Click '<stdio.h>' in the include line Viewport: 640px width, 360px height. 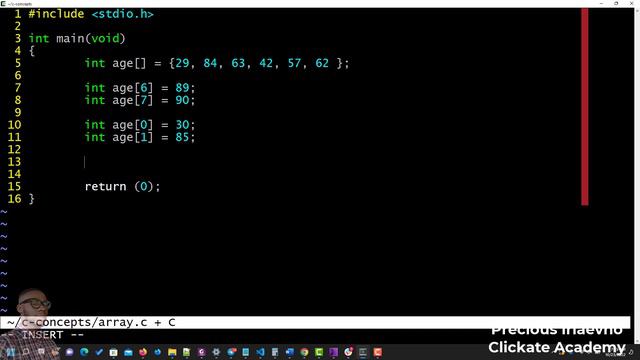click(122, 14)
